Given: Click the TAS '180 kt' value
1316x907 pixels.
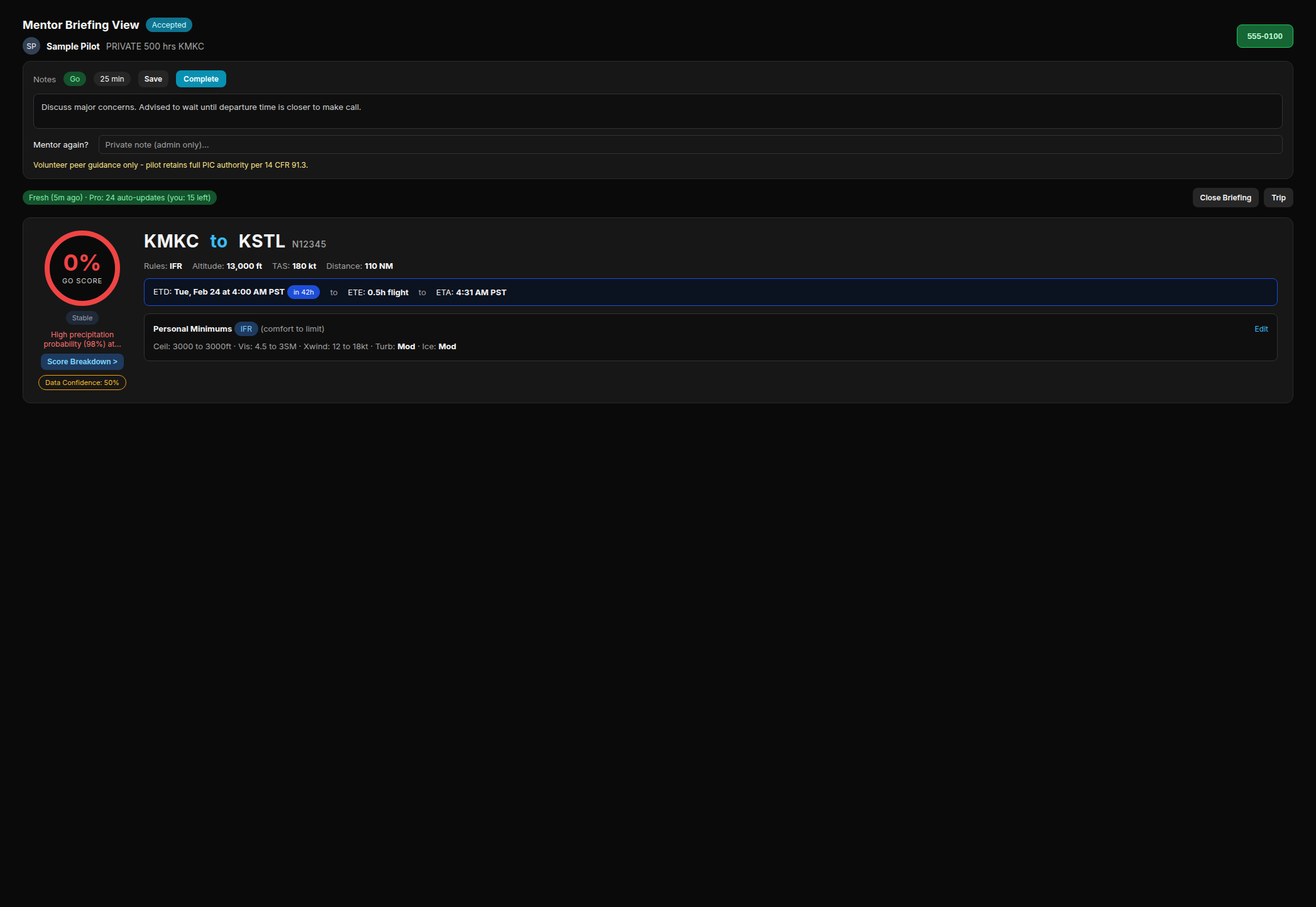Looking at the screenshot, I should point(304,266).
